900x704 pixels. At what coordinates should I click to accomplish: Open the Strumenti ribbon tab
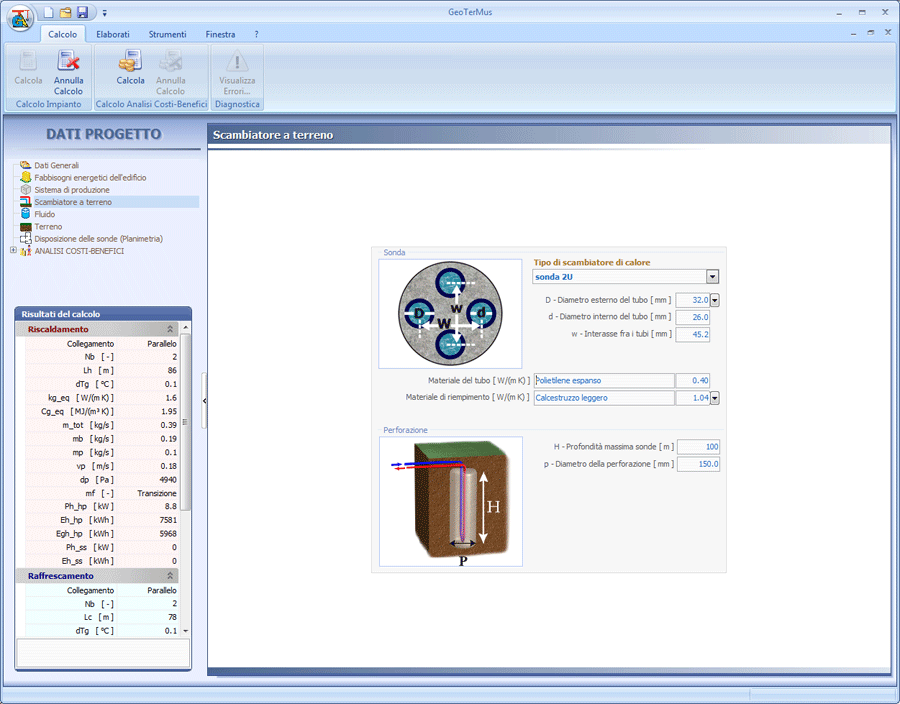168,33
